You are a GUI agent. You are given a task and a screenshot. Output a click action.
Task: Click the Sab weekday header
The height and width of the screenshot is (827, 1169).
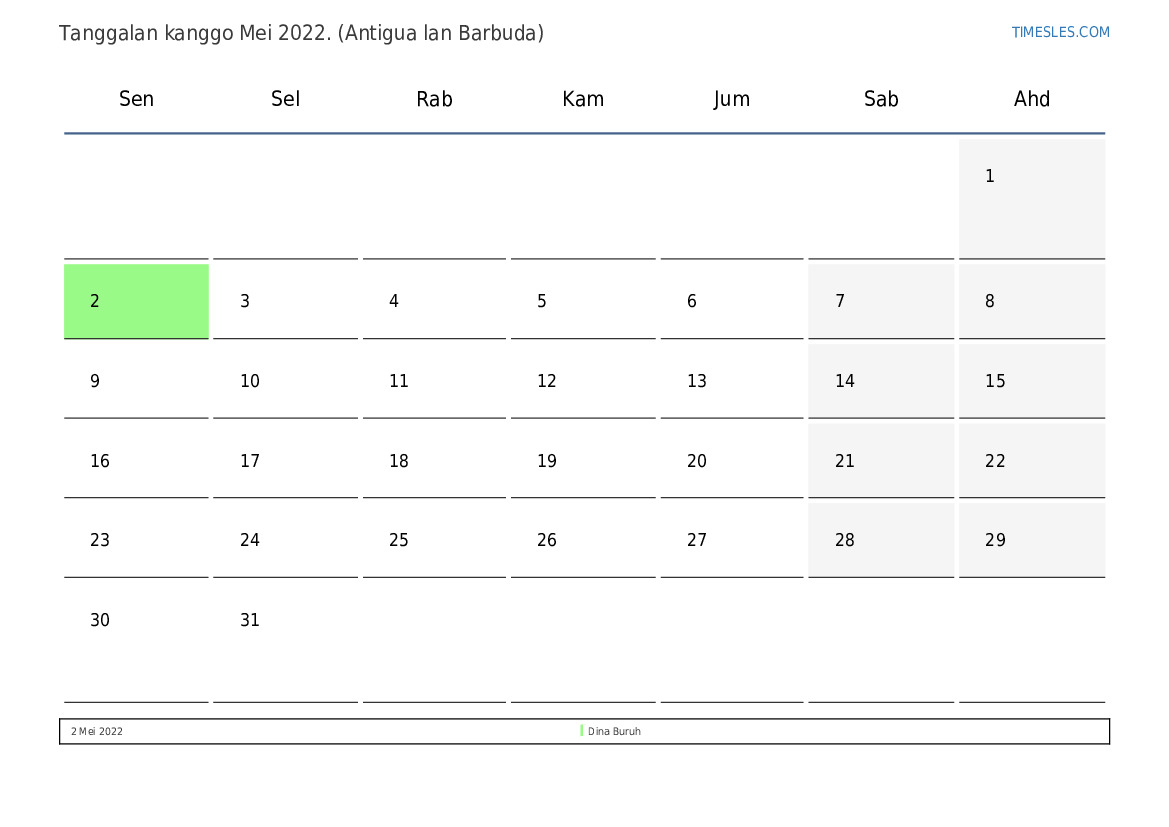(x=880, y=99)
